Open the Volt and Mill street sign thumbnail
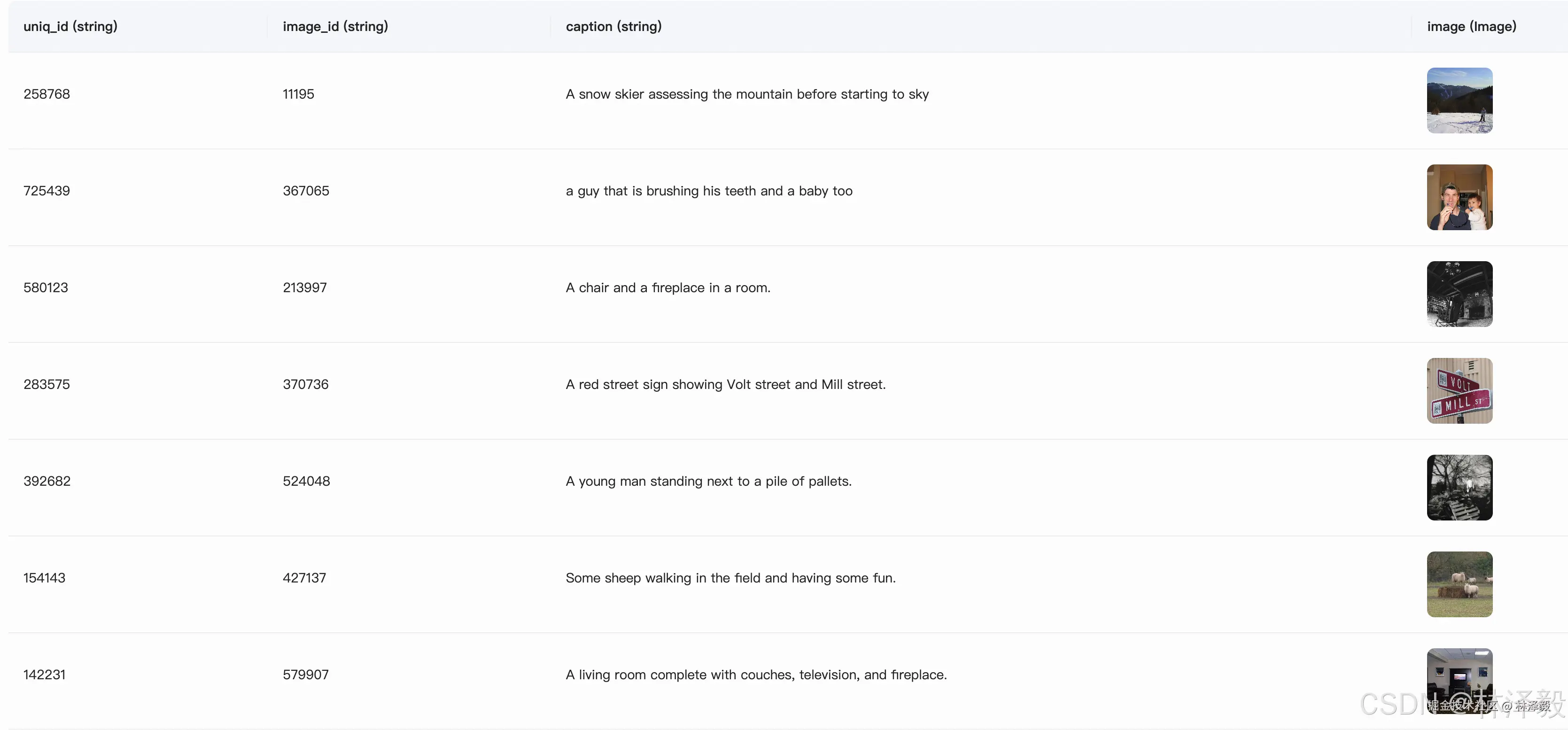 coord(1459,391)
